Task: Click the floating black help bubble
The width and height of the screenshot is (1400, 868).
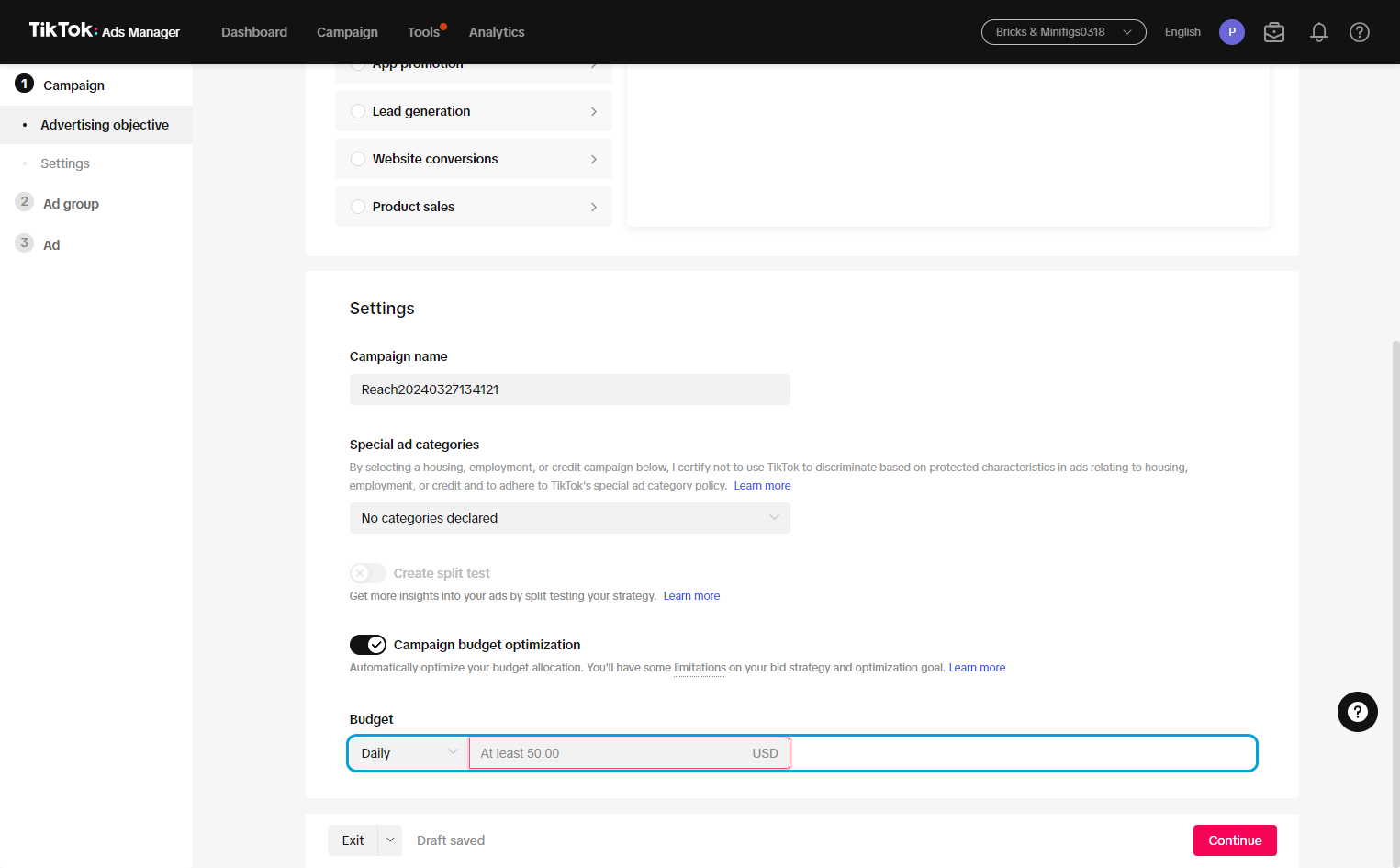Action: pos(1358,712)
